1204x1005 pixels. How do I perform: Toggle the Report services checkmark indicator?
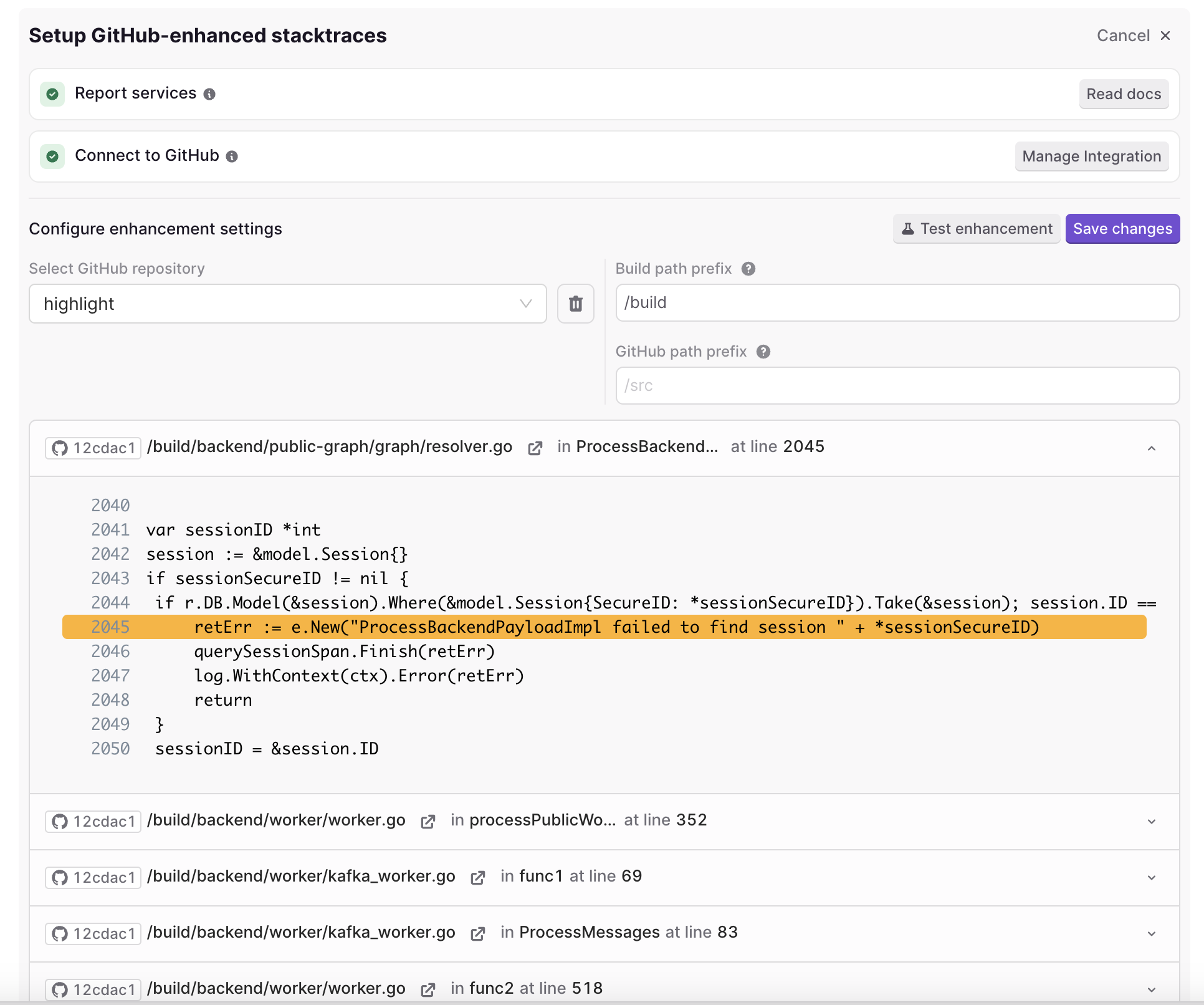pyautogui.click(x=53, y=93)
